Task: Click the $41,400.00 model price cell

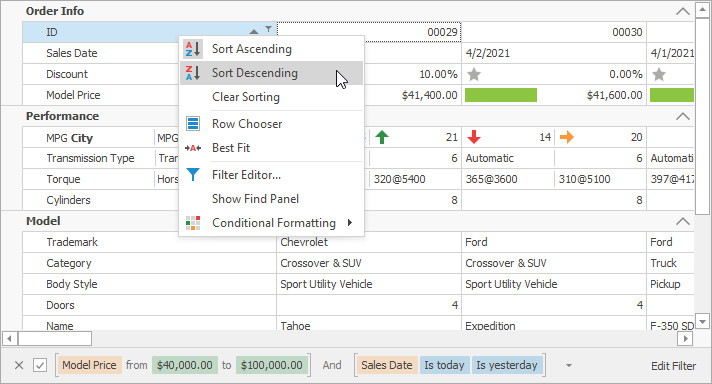Action: (412, 95)
